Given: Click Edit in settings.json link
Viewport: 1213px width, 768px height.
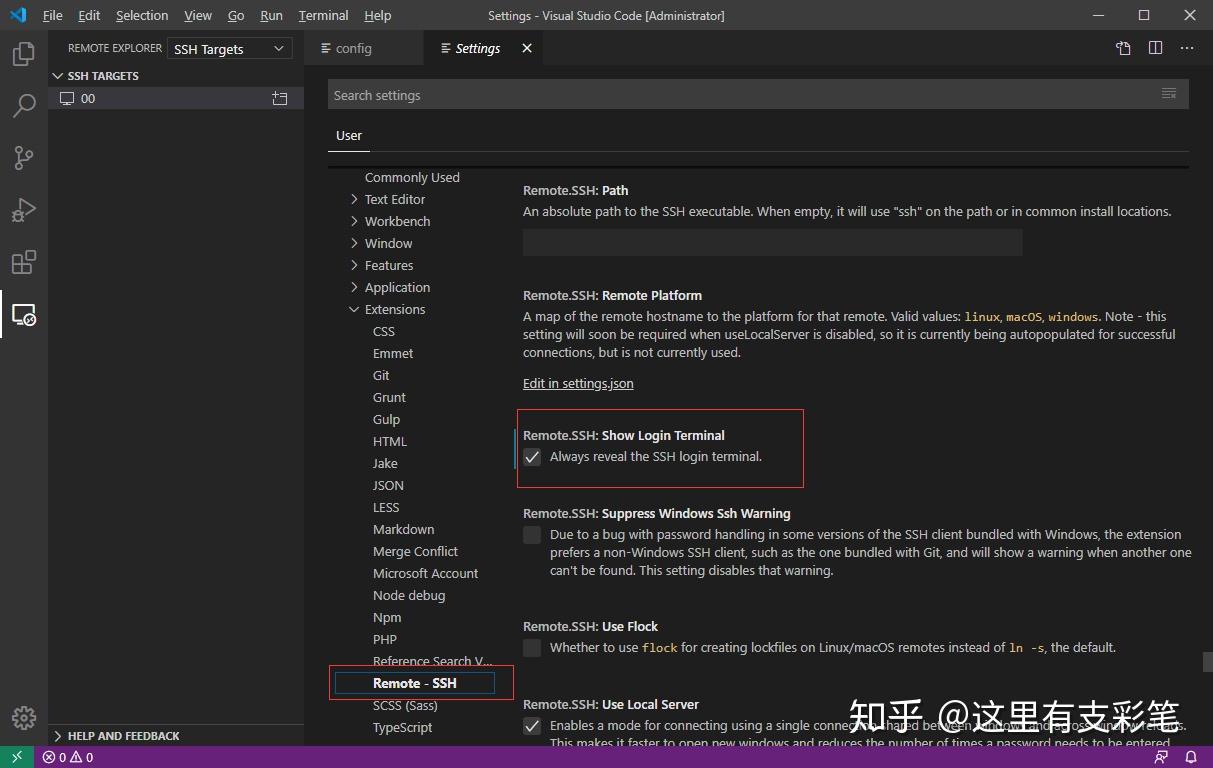Looking at the screenshot, I should [578, 383].
